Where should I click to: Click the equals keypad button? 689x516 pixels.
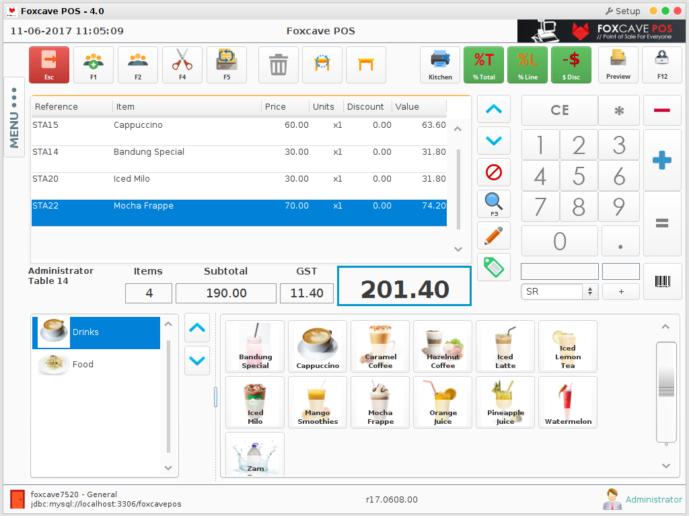(x=662, y=224)
